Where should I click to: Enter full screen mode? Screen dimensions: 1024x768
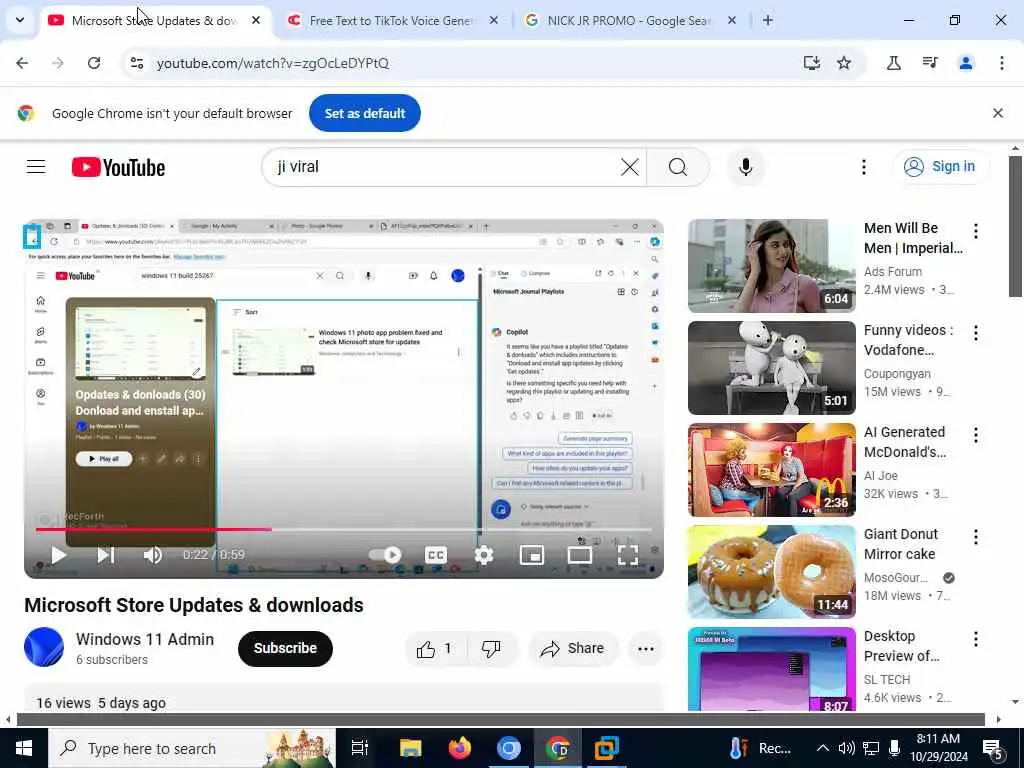pos(628,555)
